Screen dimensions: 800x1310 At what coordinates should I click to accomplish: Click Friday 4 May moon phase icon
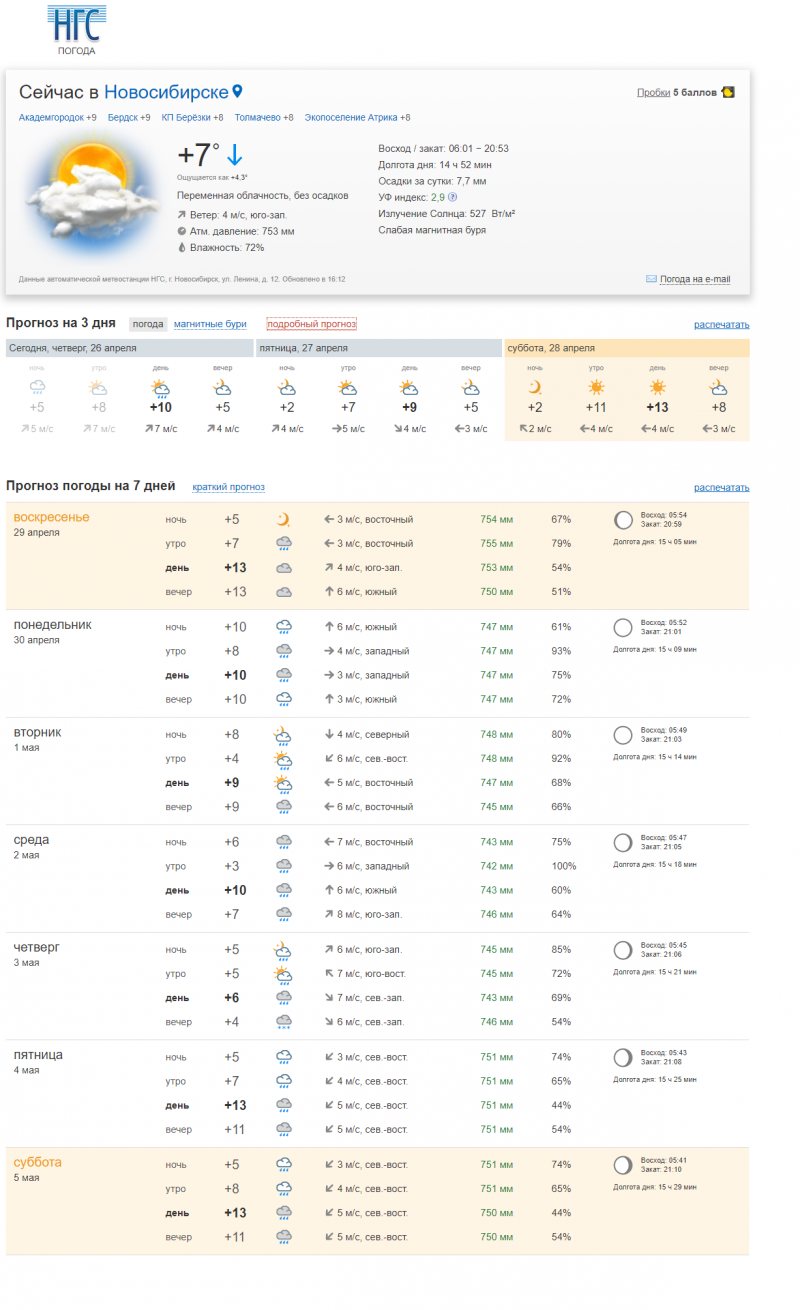[623, 1058]
